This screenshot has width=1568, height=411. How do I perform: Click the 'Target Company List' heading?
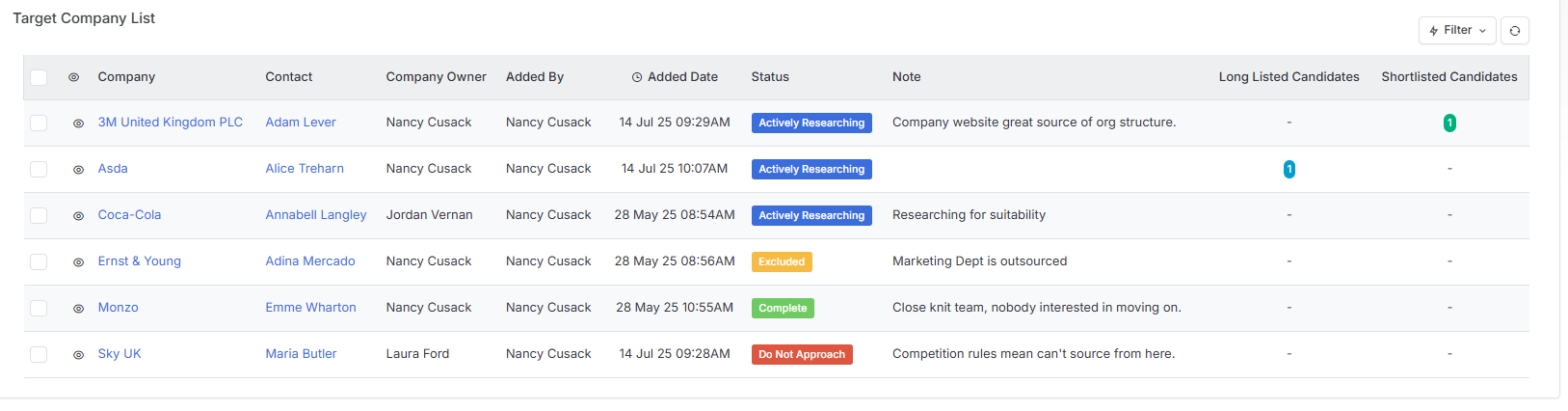(x=84, y=18)
